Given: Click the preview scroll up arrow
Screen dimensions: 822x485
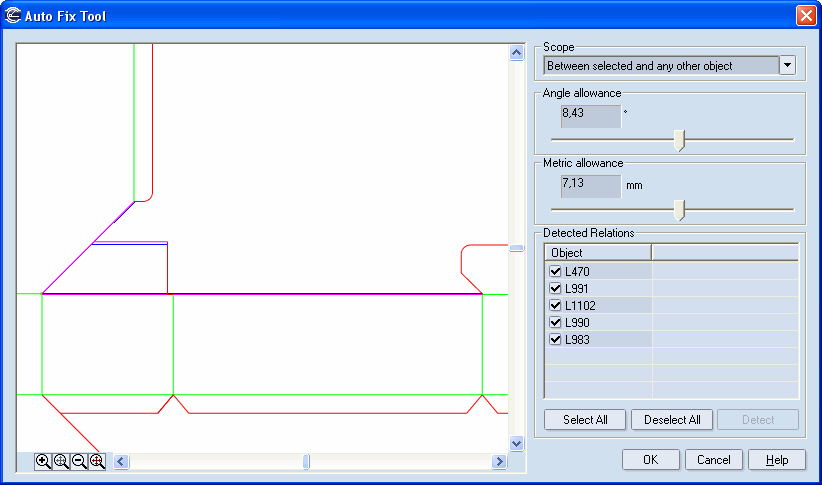Looking at the screenshot, I should [x=517, y=52].
